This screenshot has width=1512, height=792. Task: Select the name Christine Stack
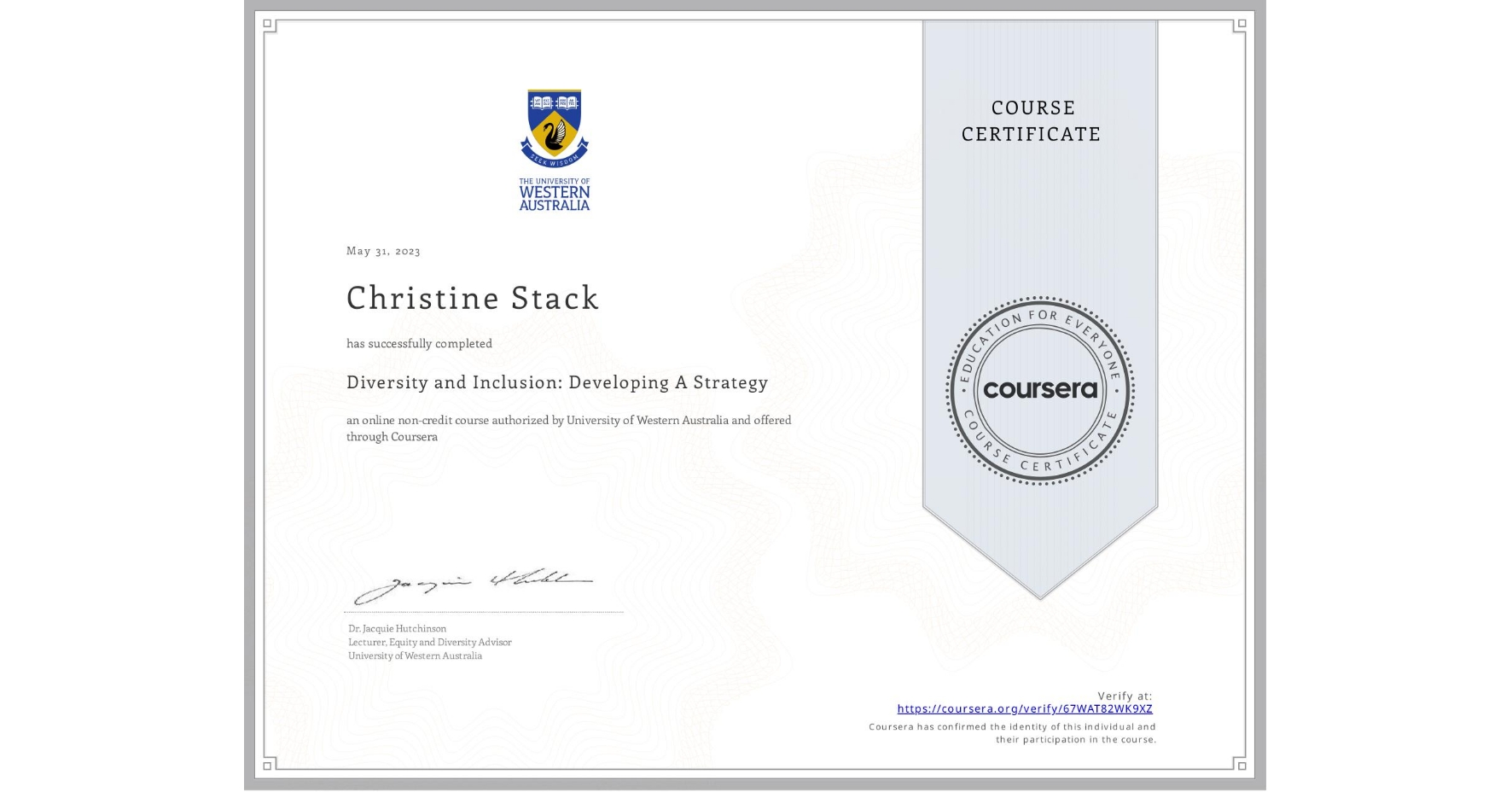coord(472,299)
